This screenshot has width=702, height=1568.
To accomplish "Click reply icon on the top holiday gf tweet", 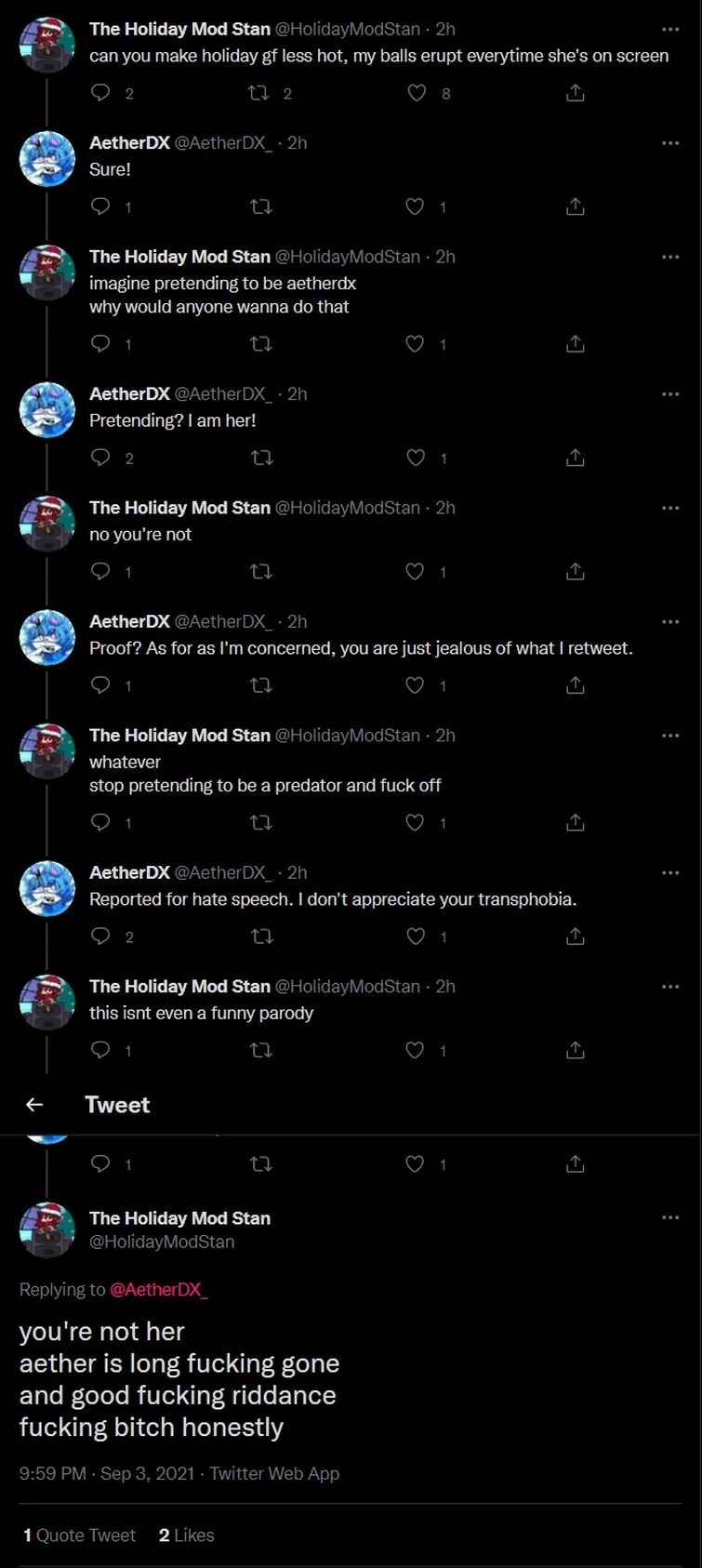I will [100, 93].
